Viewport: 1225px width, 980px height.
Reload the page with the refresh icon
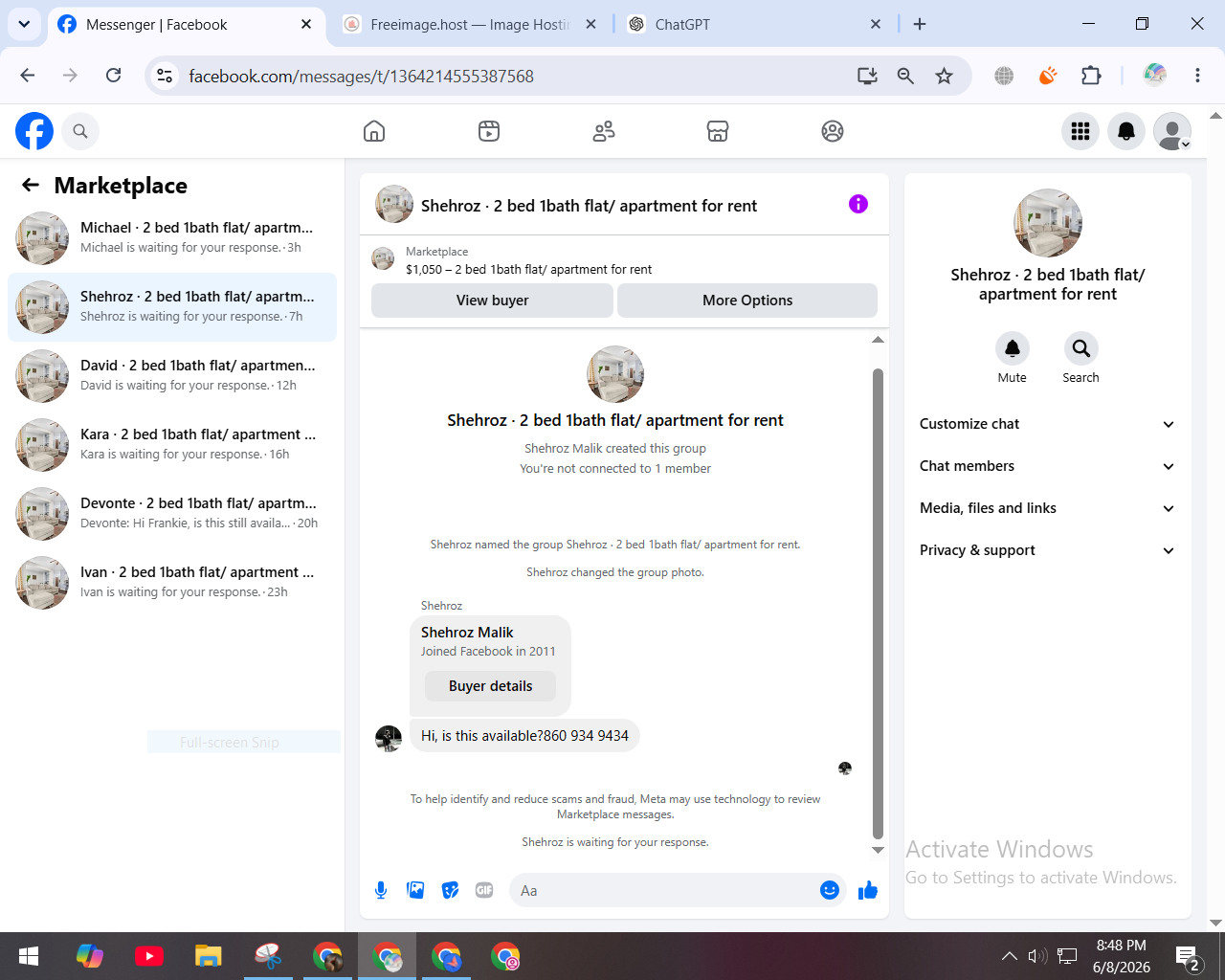113,76
